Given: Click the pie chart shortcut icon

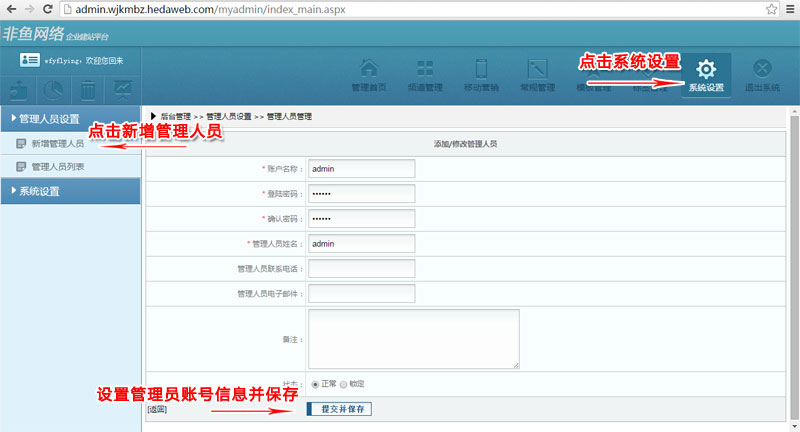Looking at the screenshot, I should (x=54, y=90).
